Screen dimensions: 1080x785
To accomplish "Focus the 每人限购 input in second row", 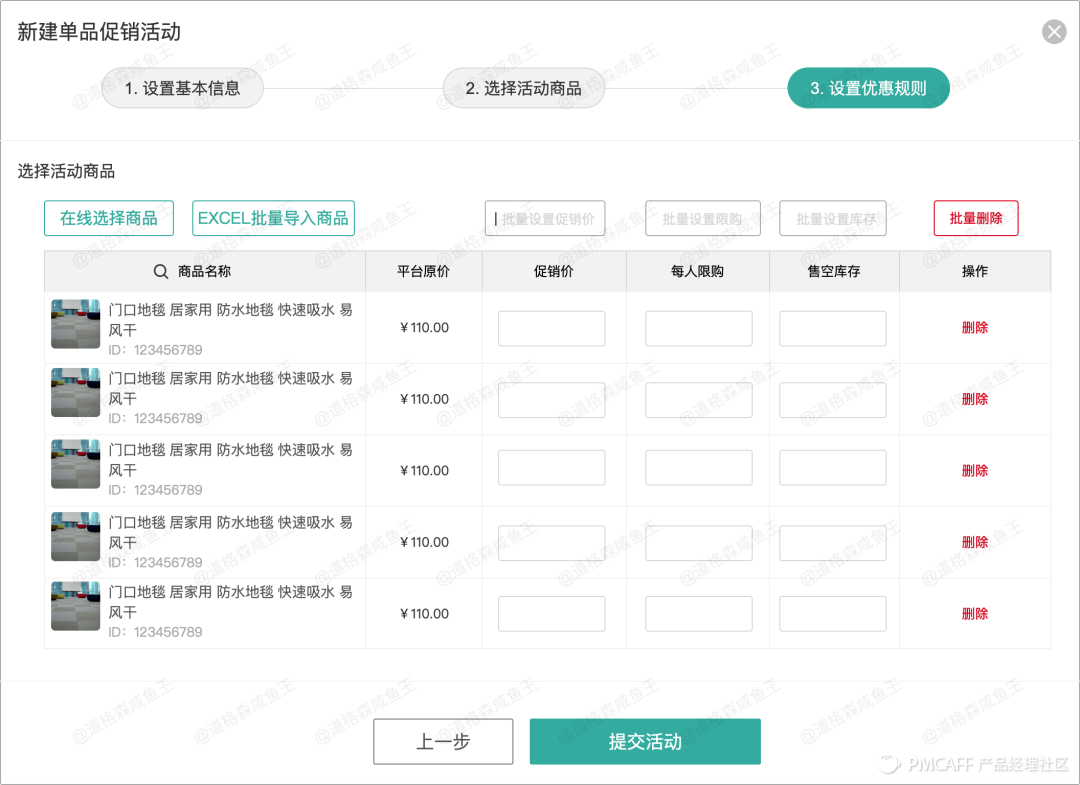I will (698, 400).
